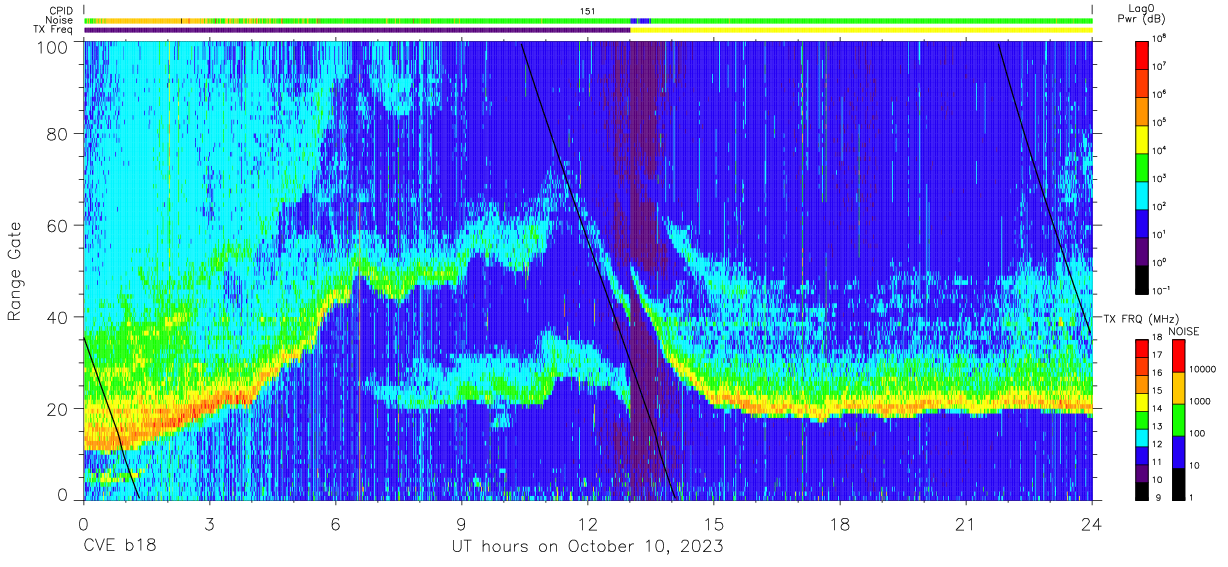Select the black 1–10 NOISE colorbar segment
Image resolution: width=1228 pixels, height=567 pixels.
tap(1178, 483)
